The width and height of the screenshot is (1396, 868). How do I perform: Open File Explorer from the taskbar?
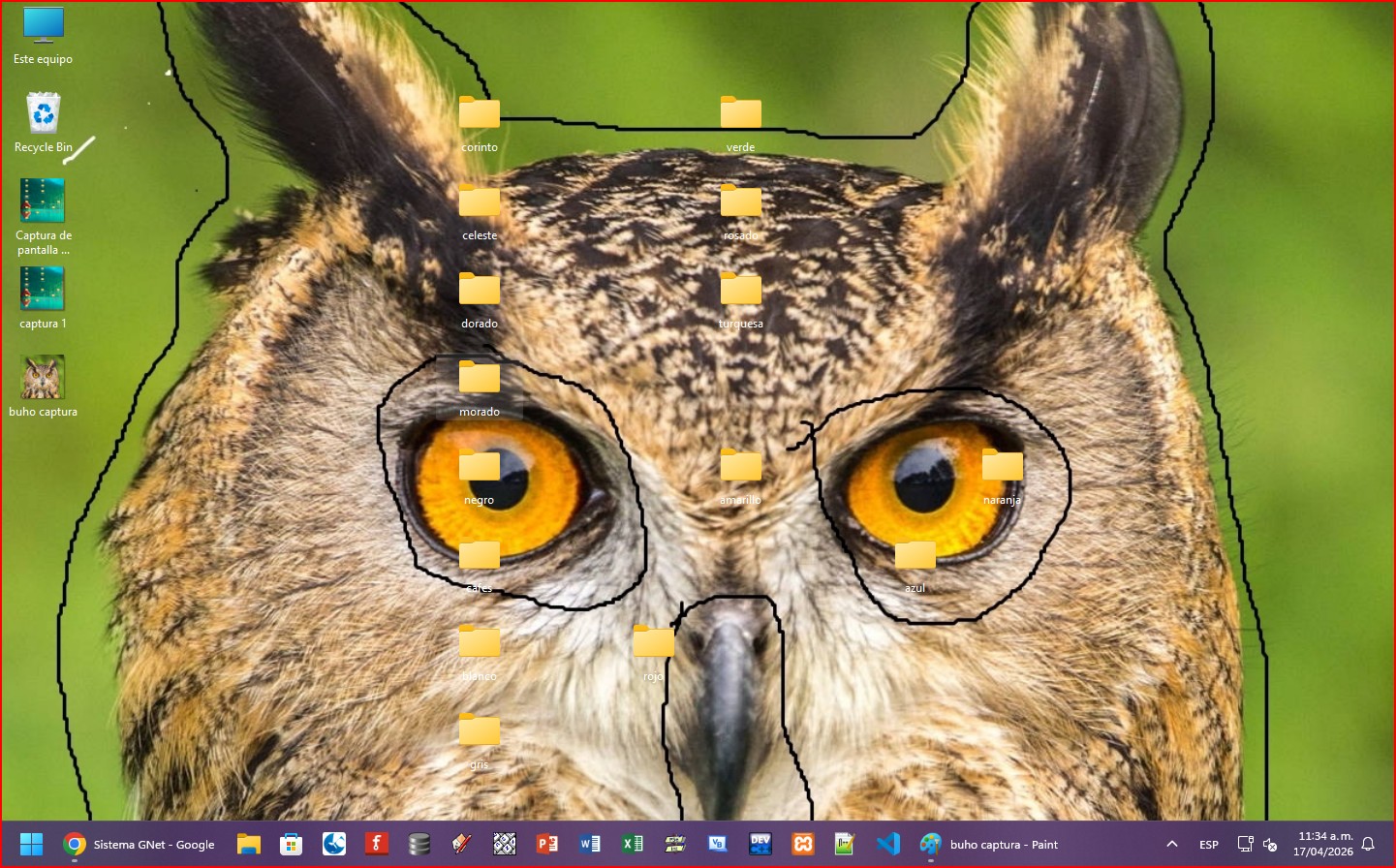(x=249, y=844)
